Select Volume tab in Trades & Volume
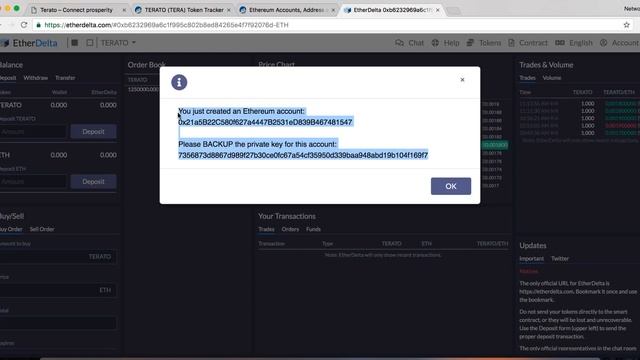Image resolution: width=640 pixels, height=360 pixels. click(552, 78)
